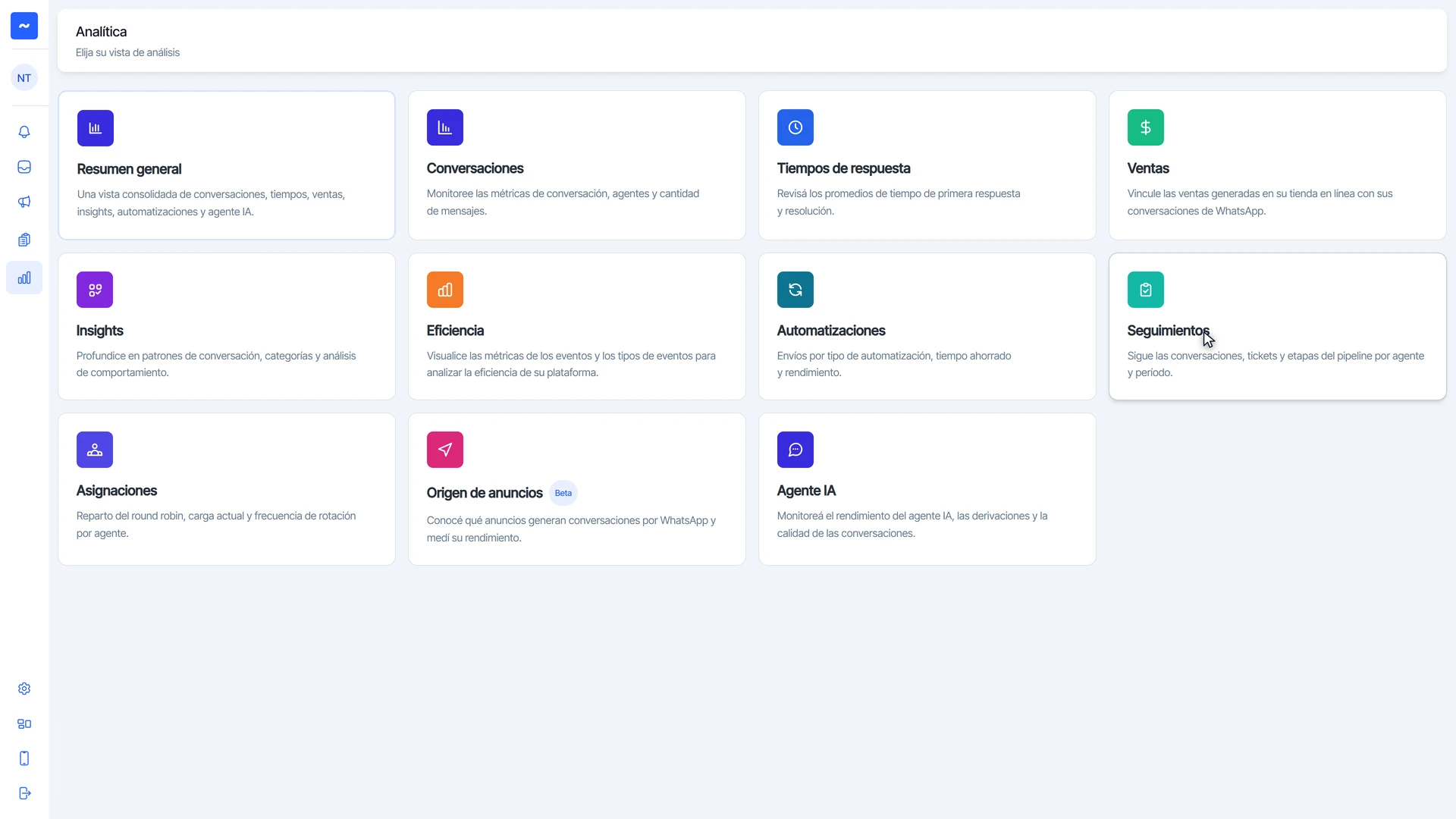Open notifications bell in sidebar
The width and height of the screenshot is (1456, 819).
pyautogui.click(x=24, y=132)
